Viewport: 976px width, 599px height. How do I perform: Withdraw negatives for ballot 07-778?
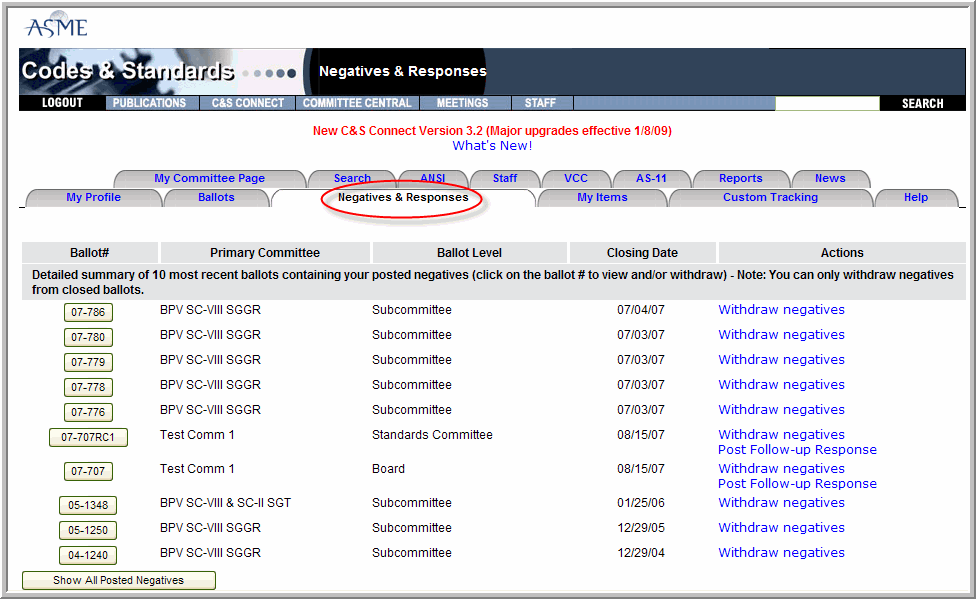[781, 384]
